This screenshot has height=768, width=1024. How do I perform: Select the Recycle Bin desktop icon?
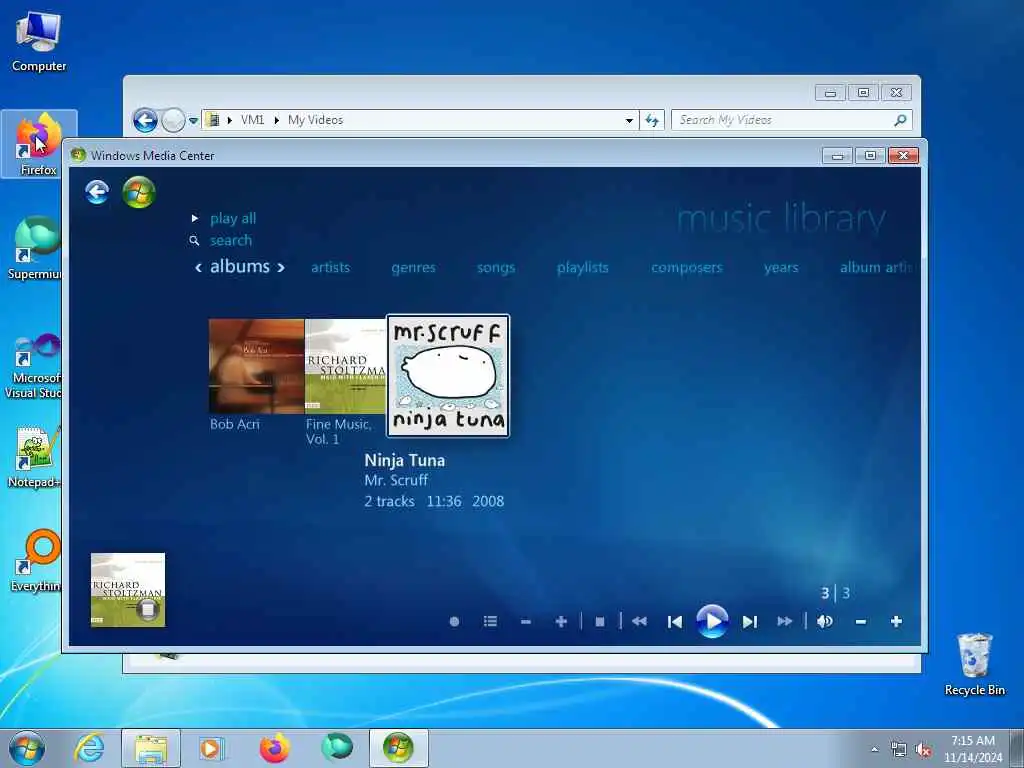[x=974, y=664]
